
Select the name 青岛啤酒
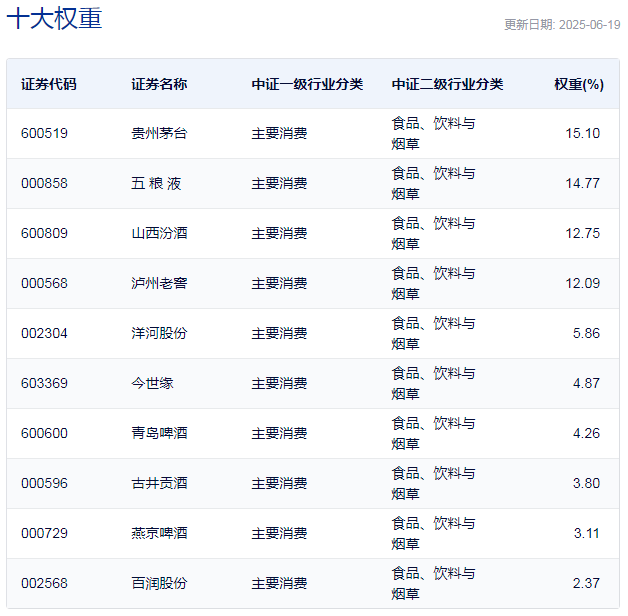159,433
